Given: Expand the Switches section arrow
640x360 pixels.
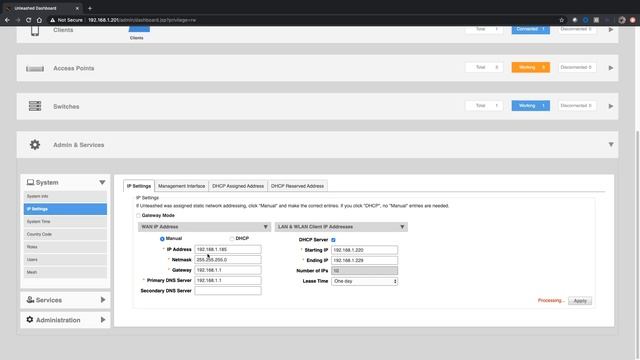Looking at the screenshot, I should pos(611,106).
